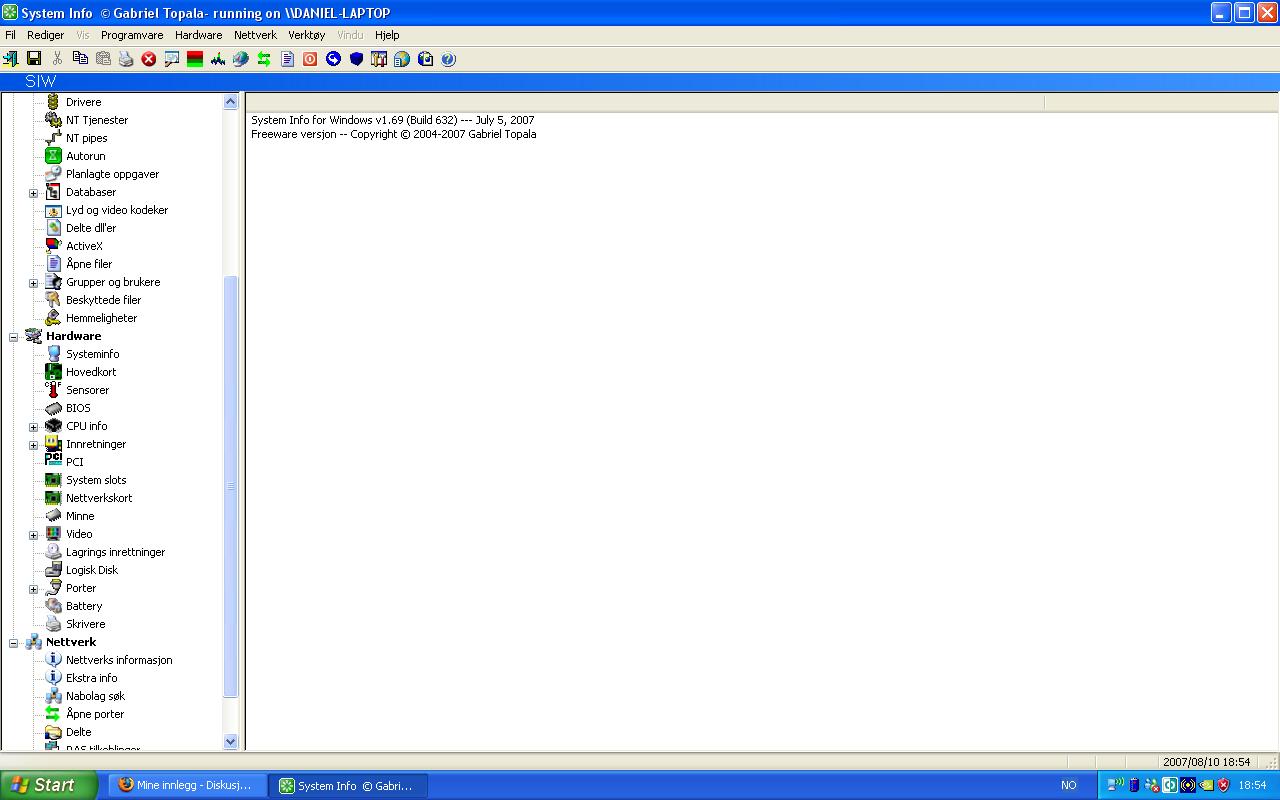1280x800 pixels.
Task: Select Nettverkskort in the tree
Action: click(99, 498)
